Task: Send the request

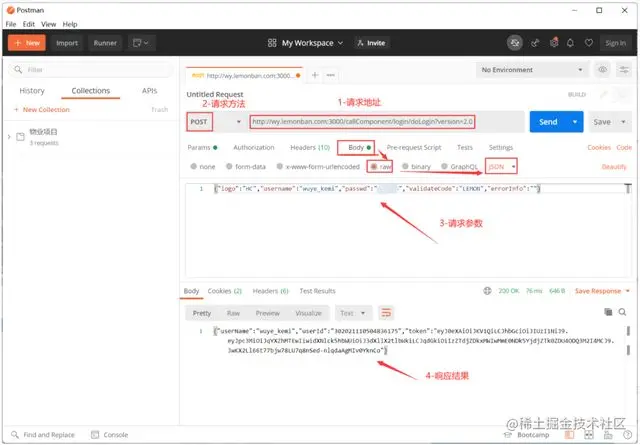Action: pos(548,122)
